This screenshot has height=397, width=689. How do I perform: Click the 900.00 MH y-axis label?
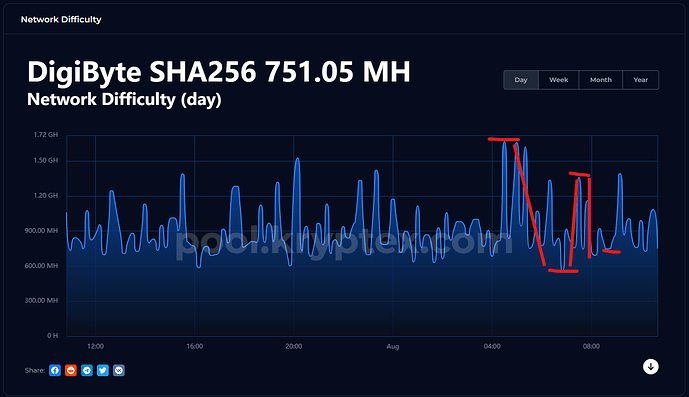point(41,231)
